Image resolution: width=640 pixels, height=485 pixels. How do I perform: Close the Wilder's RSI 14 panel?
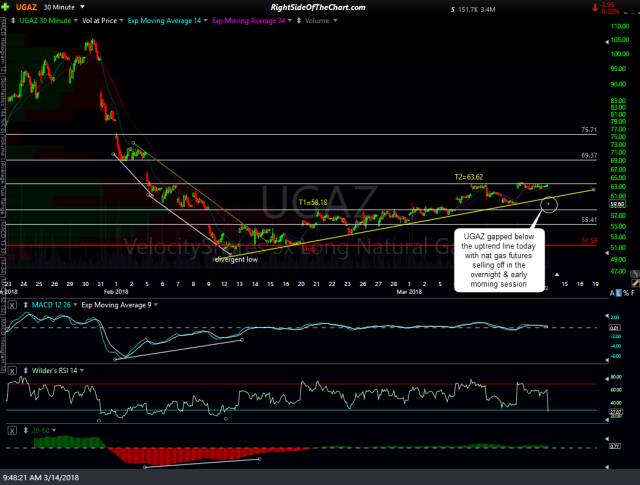11,371
